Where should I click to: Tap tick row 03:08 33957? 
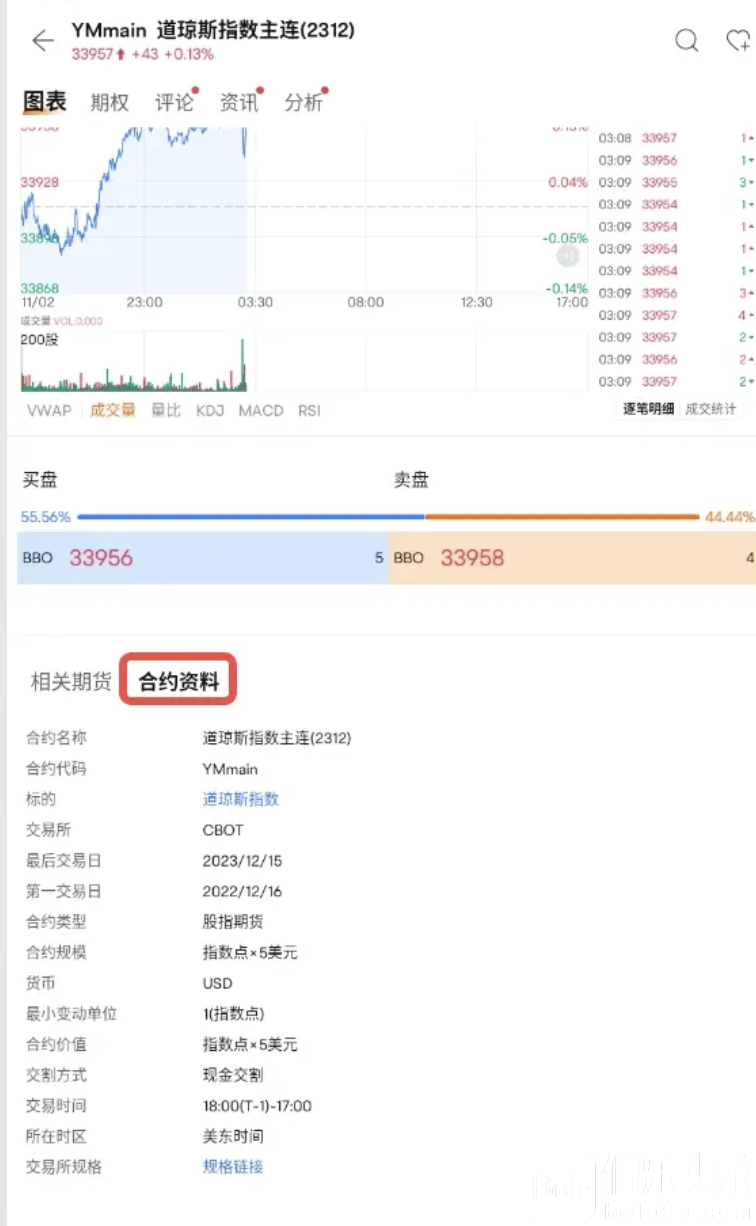click(676, 138)
